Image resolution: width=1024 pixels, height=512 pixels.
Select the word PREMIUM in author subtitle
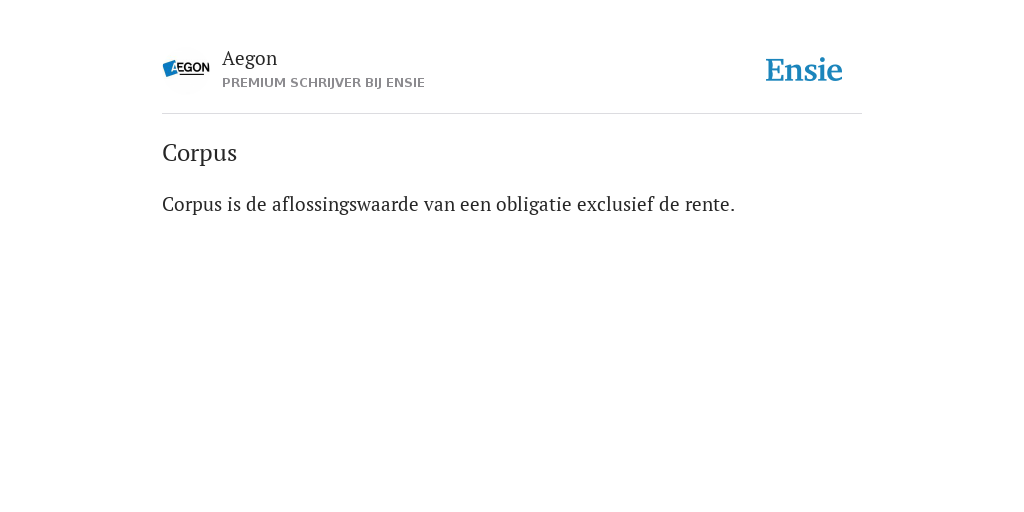click(254, 83)
